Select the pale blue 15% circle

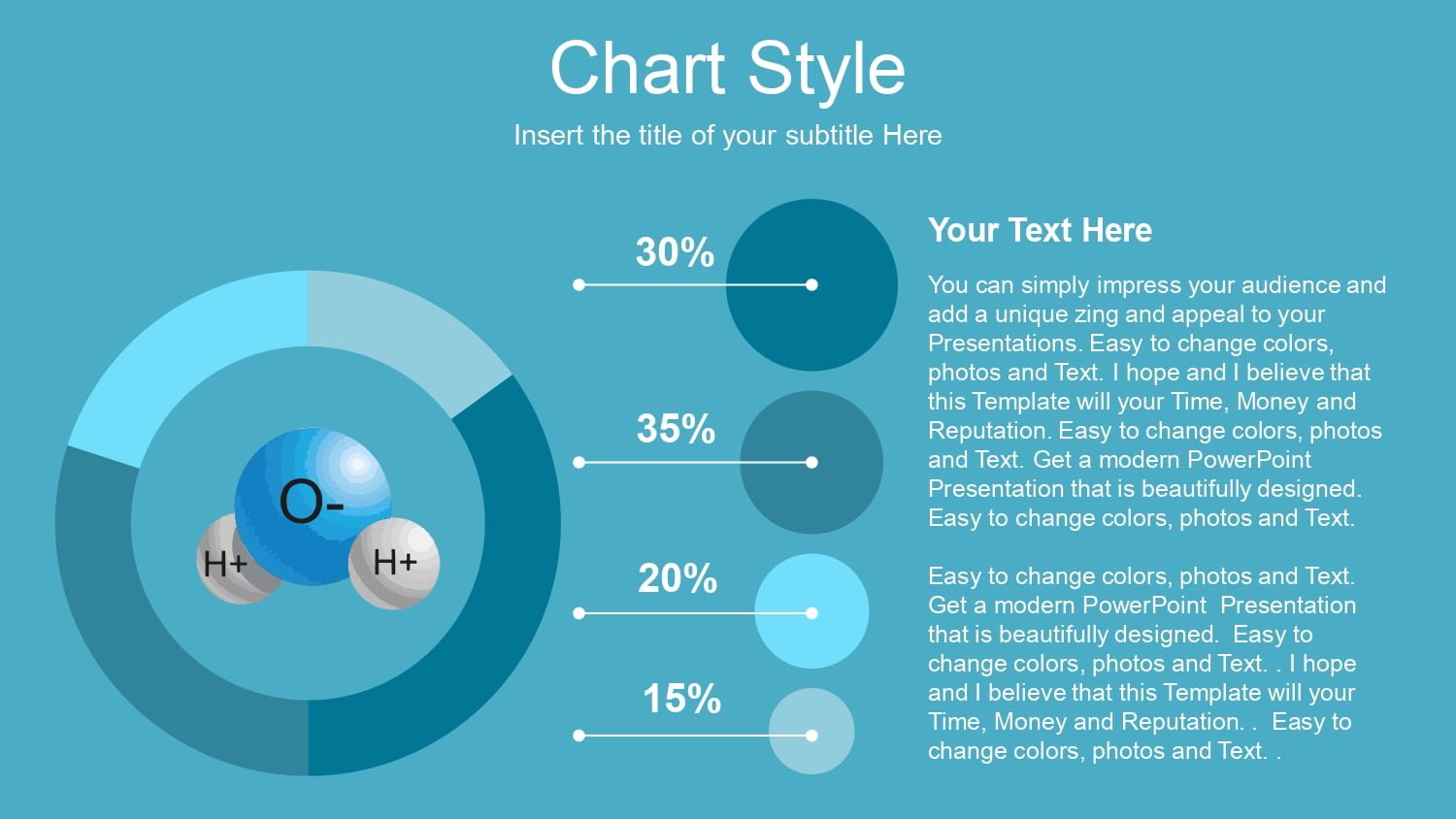[x=811, y=732]
